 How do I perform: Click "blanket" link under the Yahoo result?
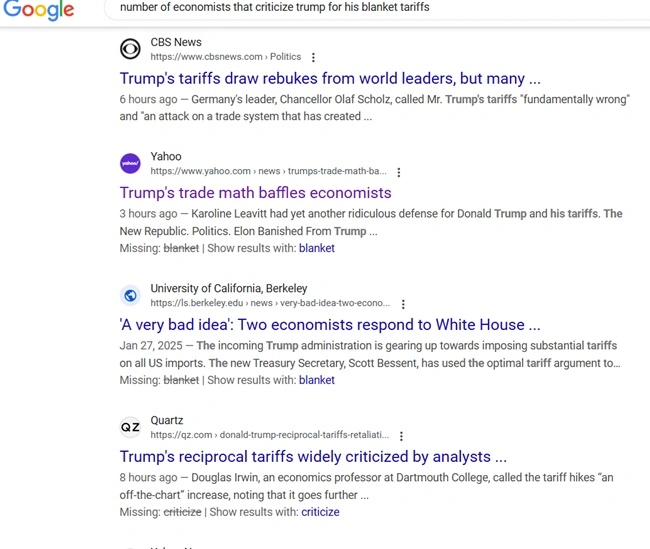click(316, 248)
